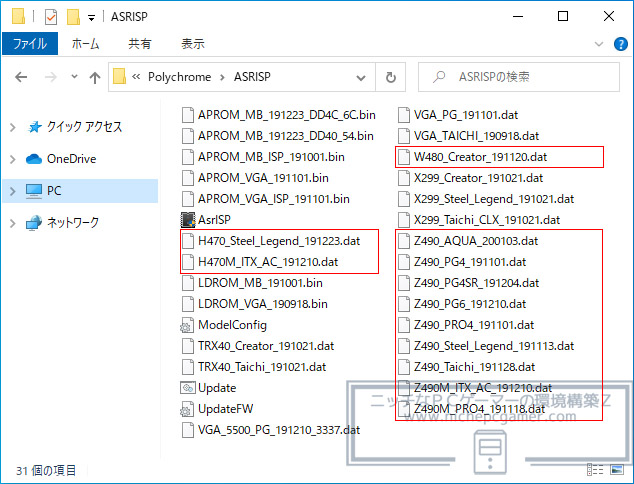Open the recent locations dropdown arrow
Screen dimensions: 634x484
tap(74, 76)
